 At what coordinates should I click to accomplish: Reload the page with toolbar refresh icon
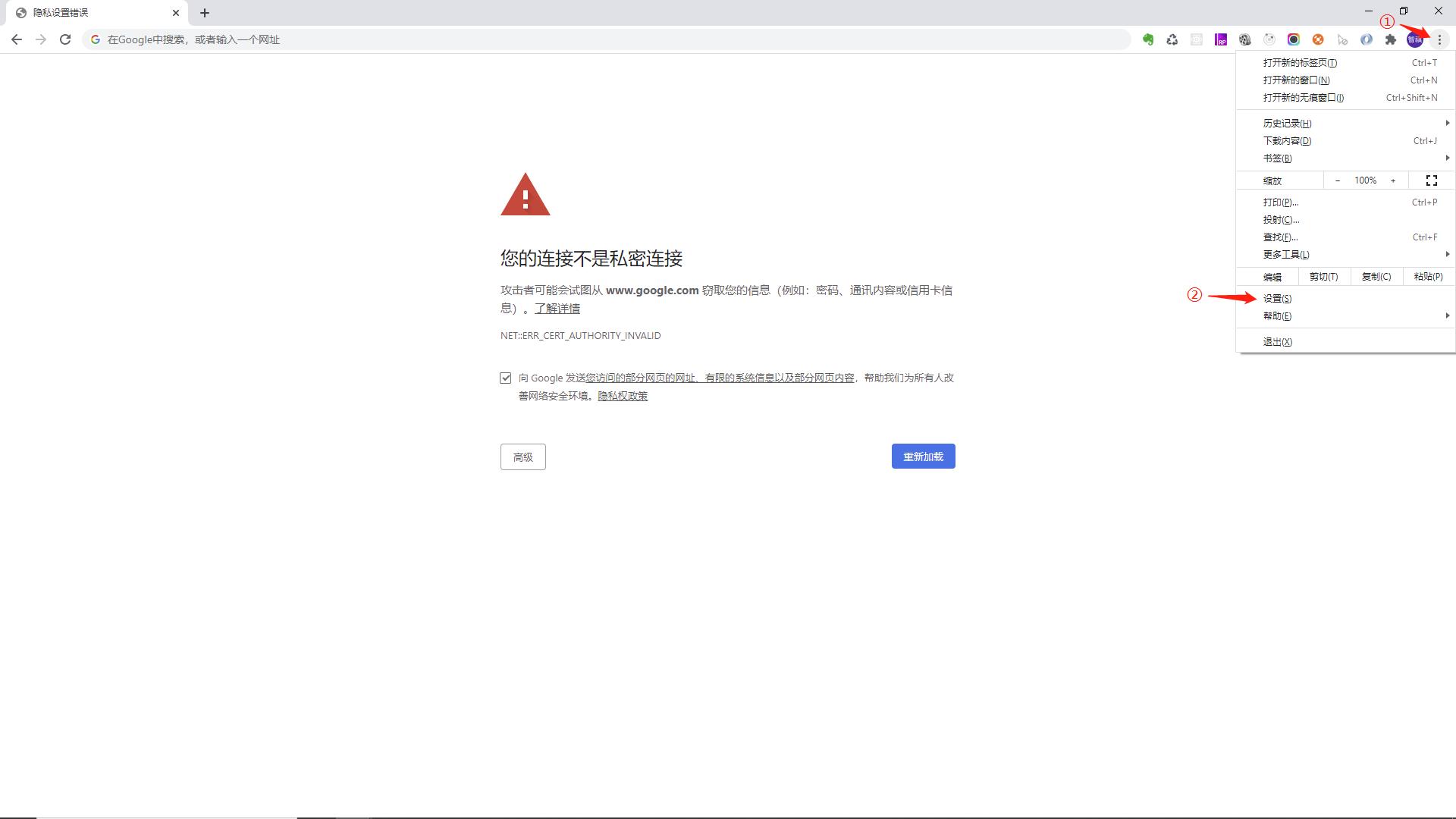(65, 39)
